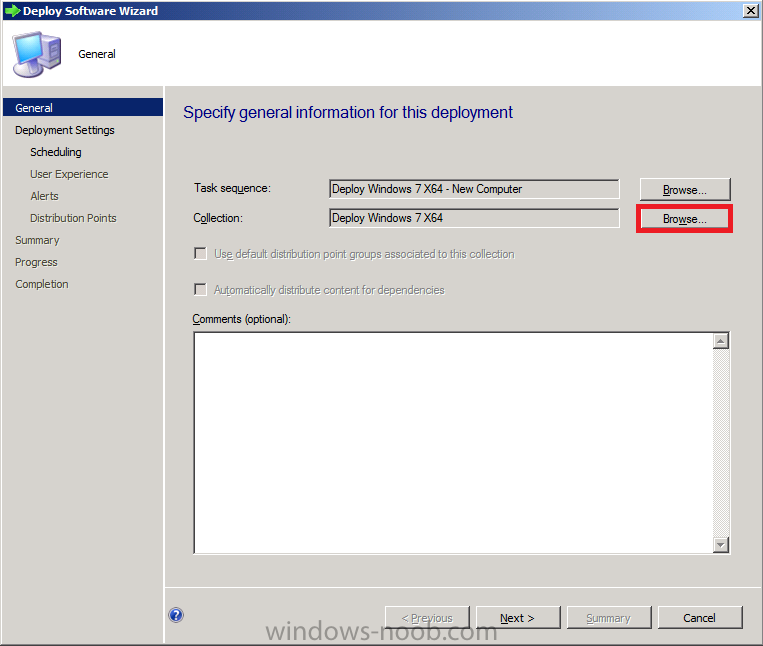The image size is (763, 646).
Task: Click the heading Specify general information for this deployment
Action: [348, 112]
